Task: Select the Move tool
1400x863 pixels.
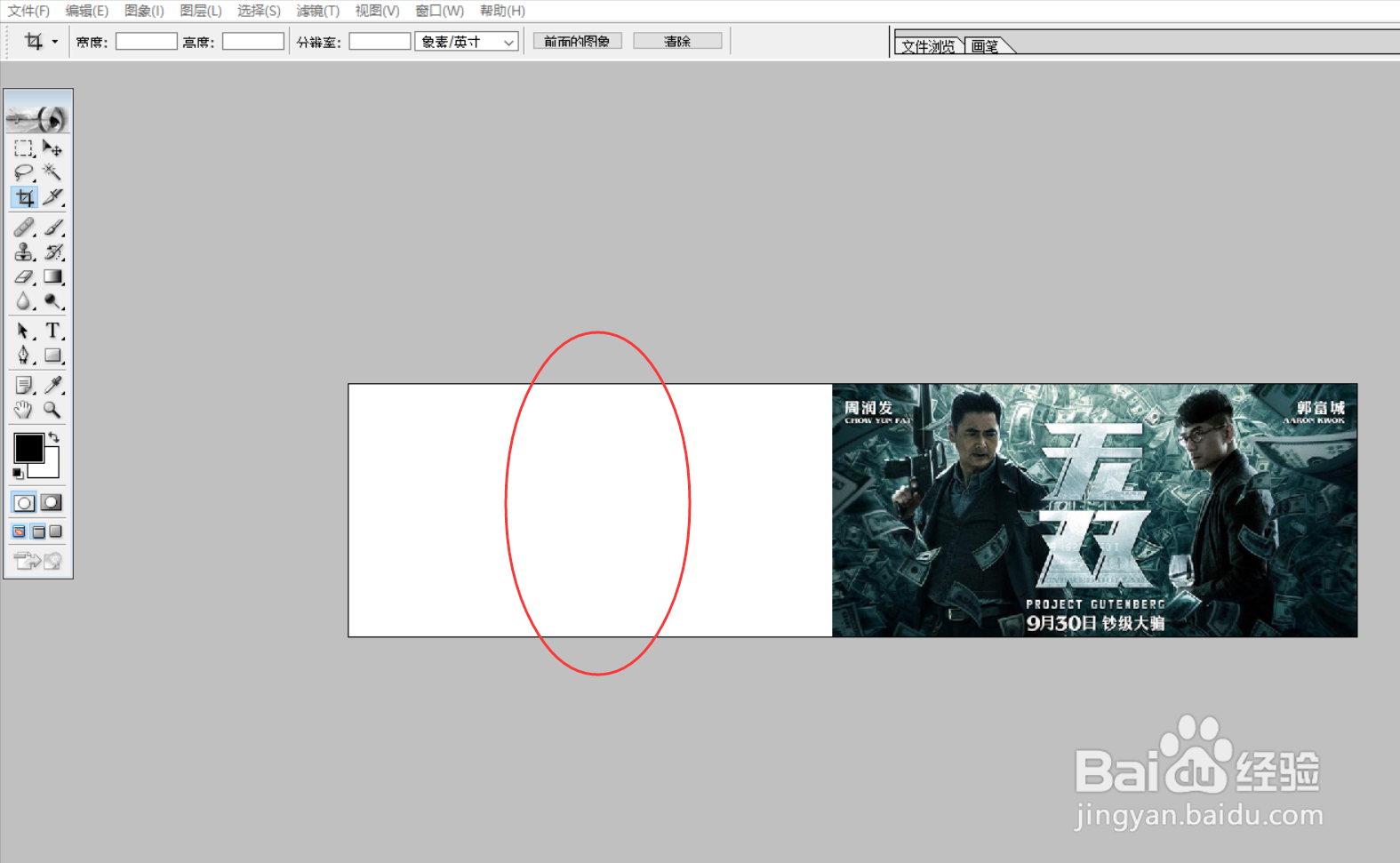Action: (52, 148)
